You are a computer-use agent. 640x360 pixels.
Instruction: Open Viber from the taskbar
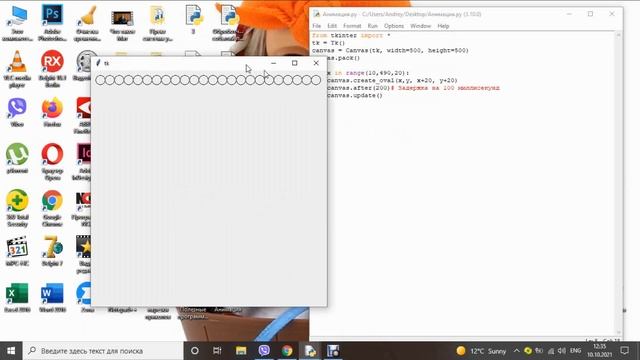264,351
